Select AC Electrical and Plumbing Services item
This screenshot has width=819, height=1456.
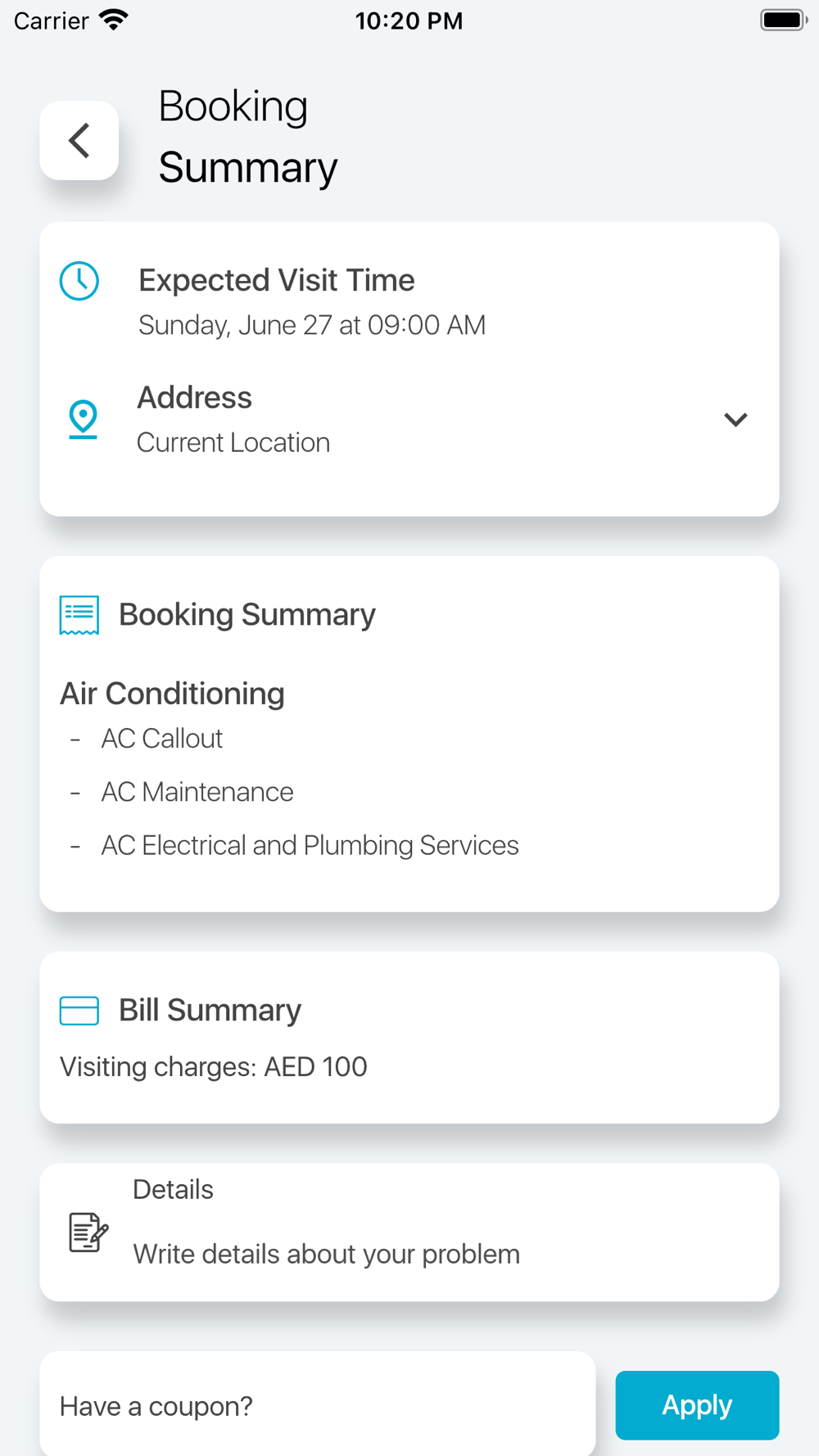[x=310, y=845]
